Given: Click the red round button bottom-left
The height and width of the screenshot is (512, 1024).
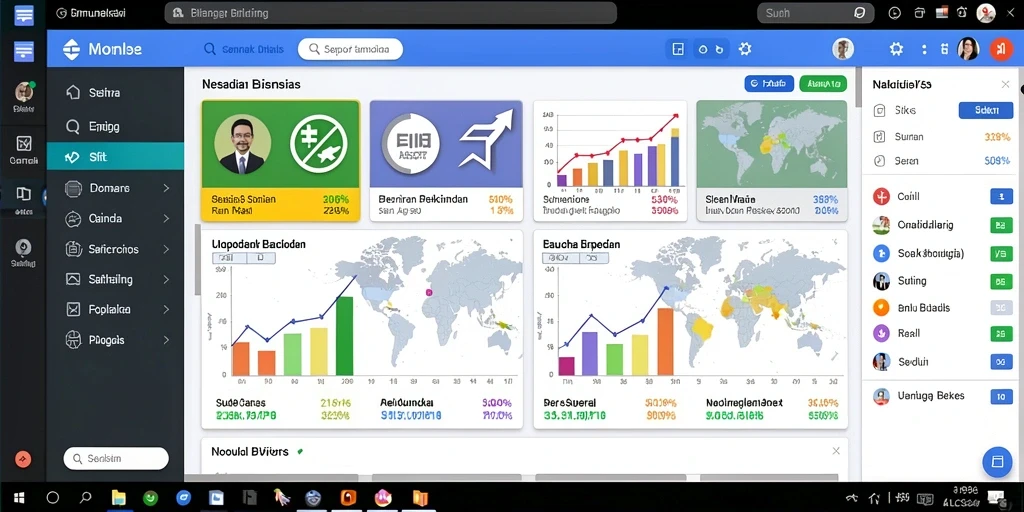Looking at the screenshot, I should pos(23,459).
